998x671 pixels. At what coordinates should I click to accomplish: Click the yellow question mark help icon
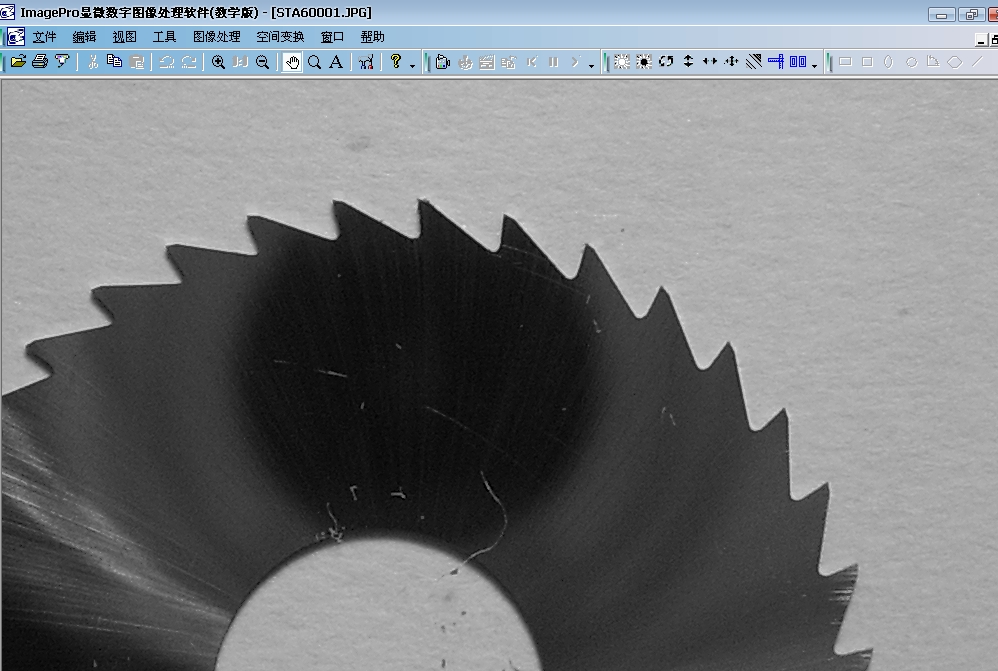coord(396,61)
